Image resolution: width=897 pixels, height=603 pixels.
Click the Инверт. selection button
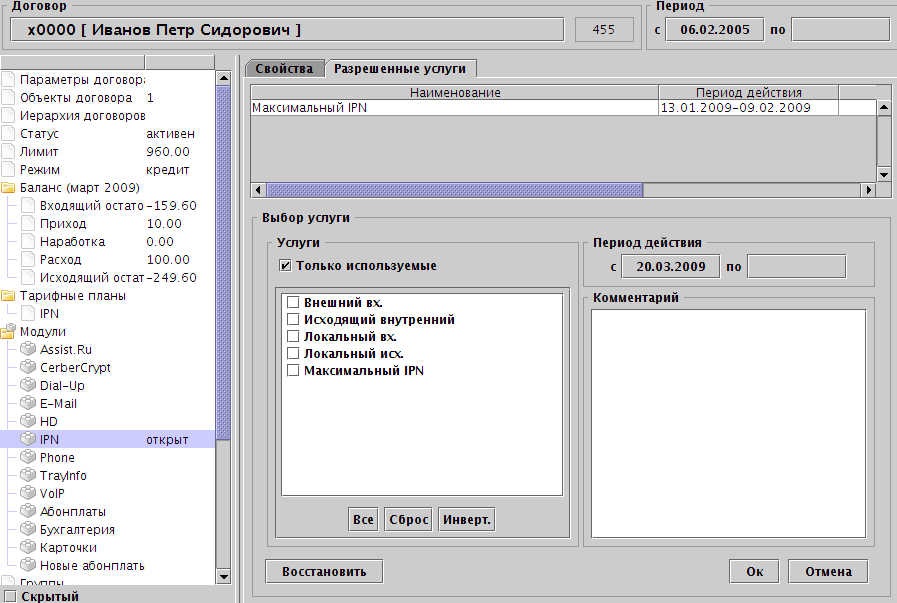(x=467, y=520)
